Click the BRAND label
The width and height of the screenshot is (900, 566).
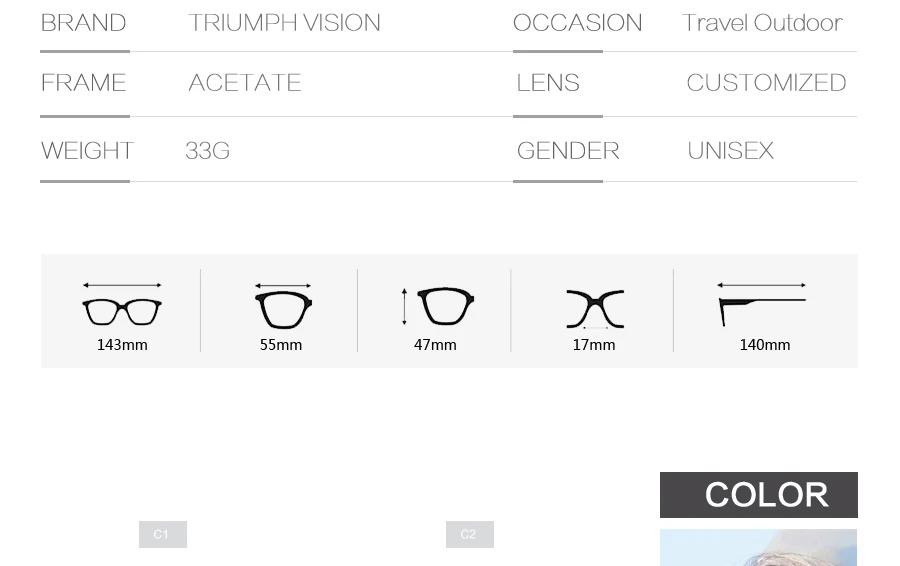point(84,23)
